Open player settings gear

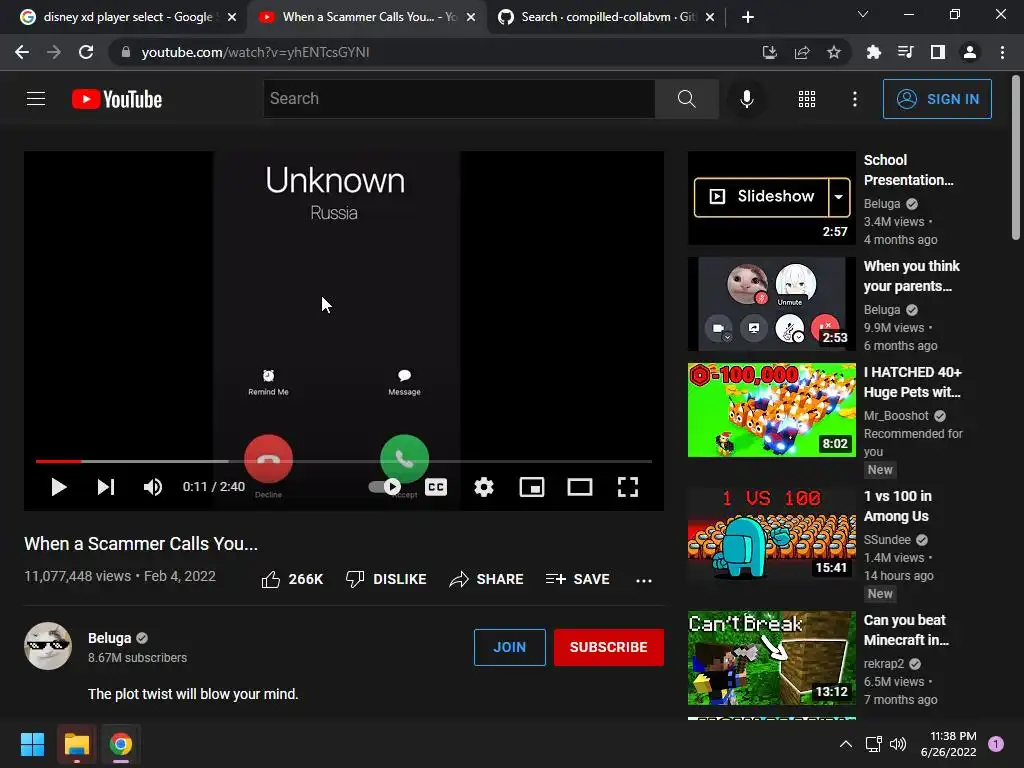484,487
